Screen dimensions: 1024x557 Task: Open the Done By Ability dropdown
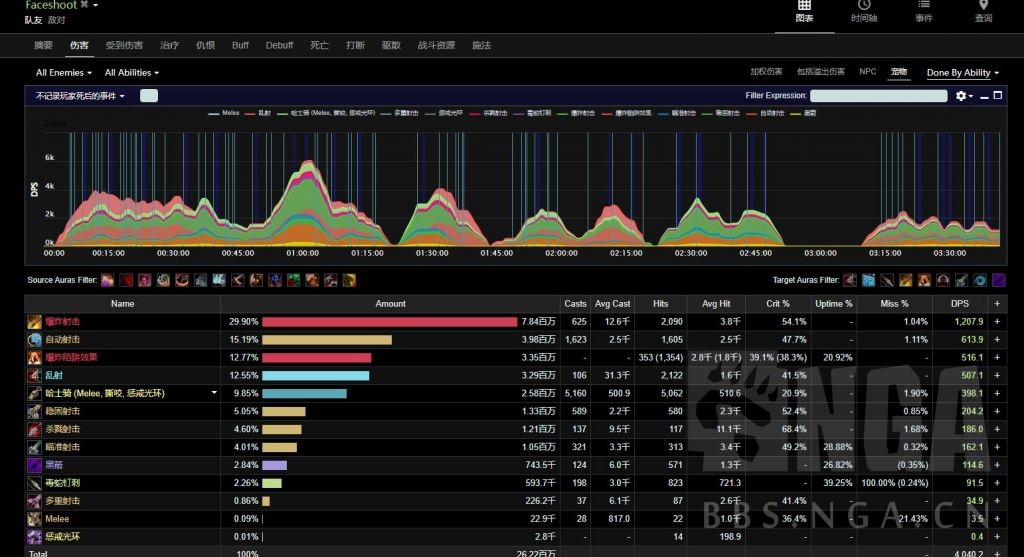point(962,73)
